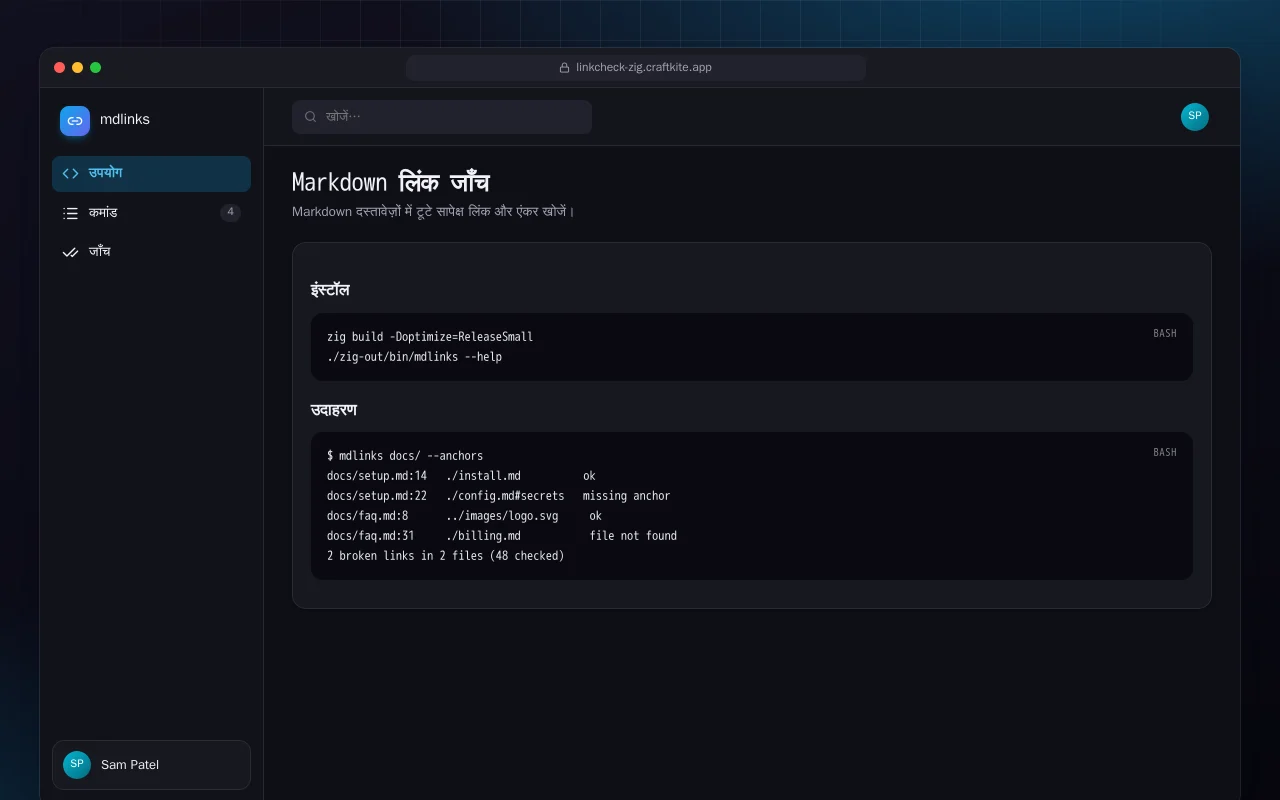Click the docs/setup.md:14 output row
1280x800 pixels.
click(x=461, y=476)
